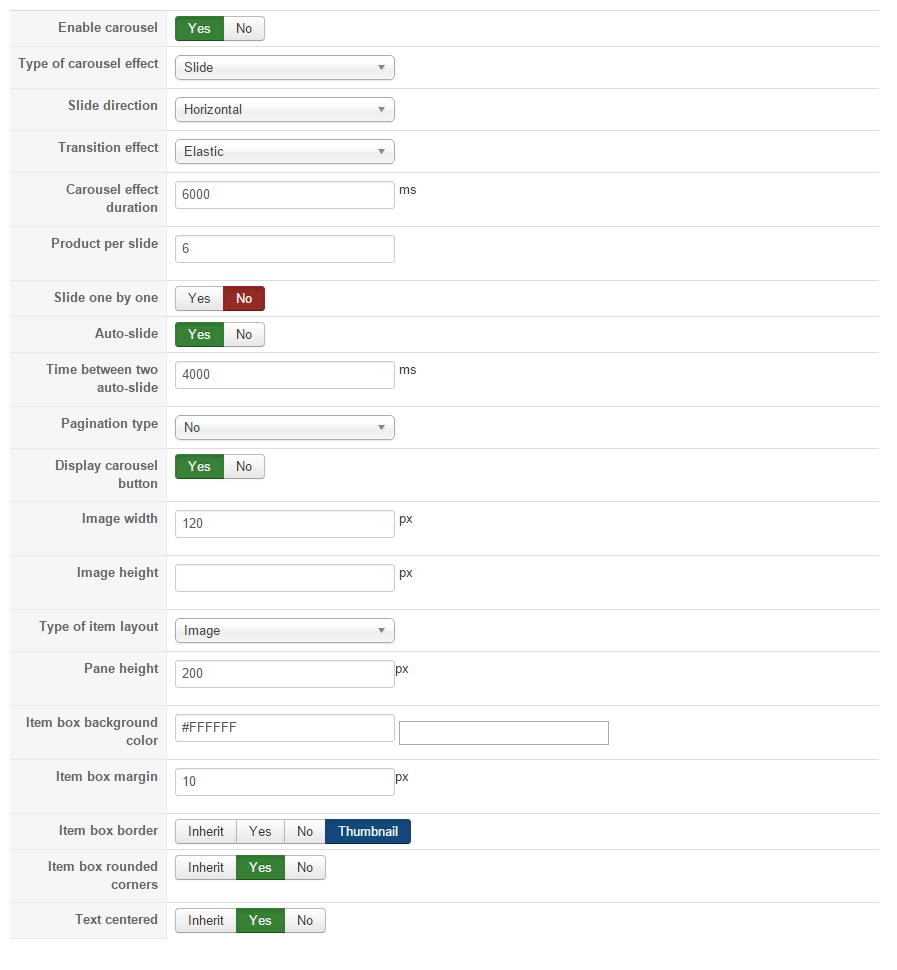Choose Inherit for Text centered

tap(206, 920)
